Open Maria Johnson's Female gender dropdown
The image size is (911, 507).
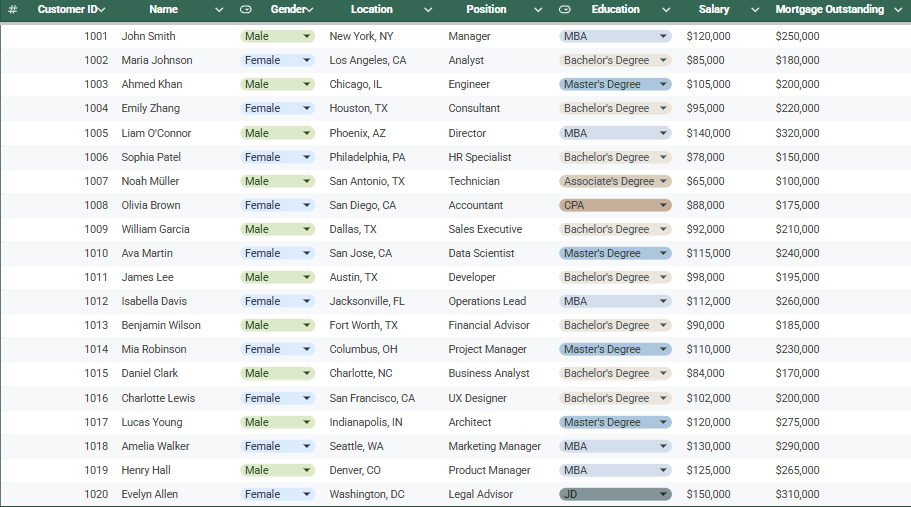point(306,60)
